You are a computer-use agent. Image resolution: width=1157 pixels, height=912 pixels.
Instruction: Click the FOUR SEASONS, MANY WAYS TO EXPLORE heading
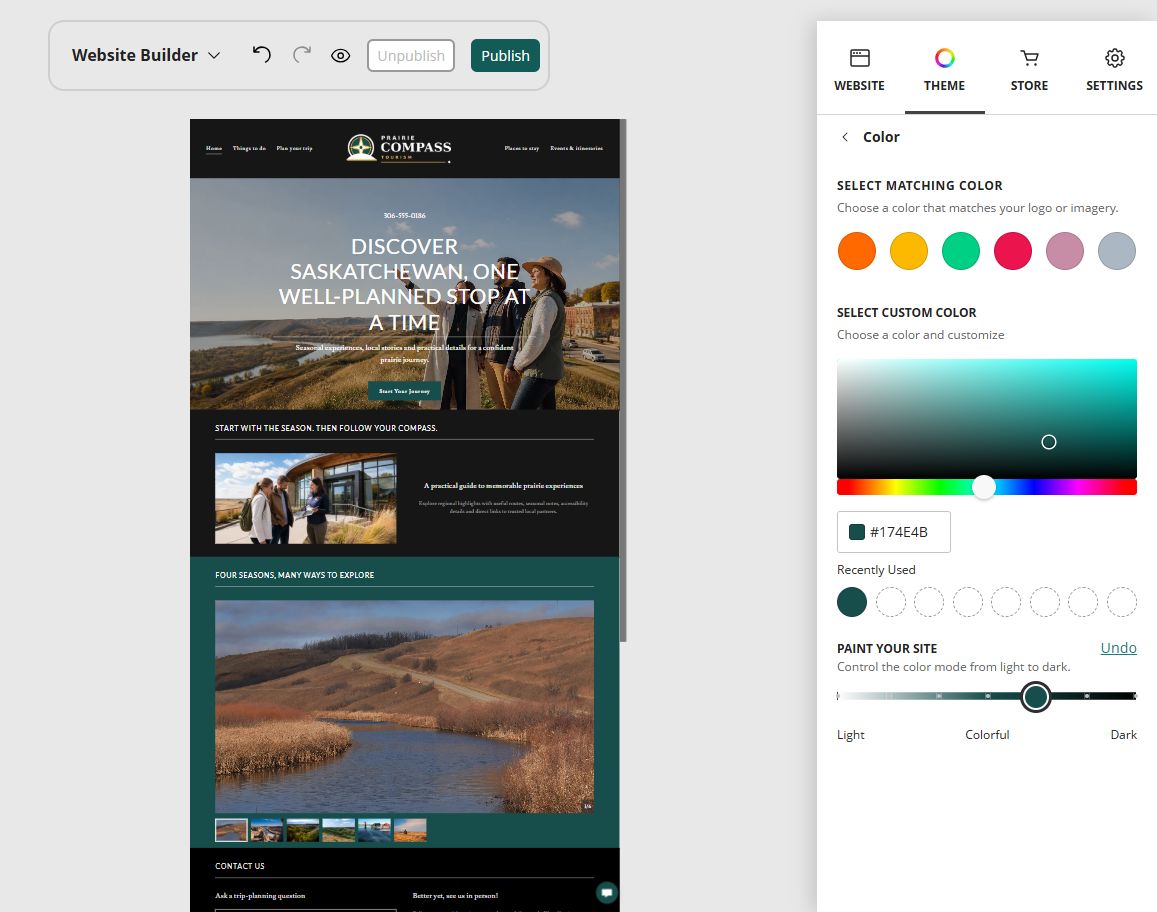point(294,575)
